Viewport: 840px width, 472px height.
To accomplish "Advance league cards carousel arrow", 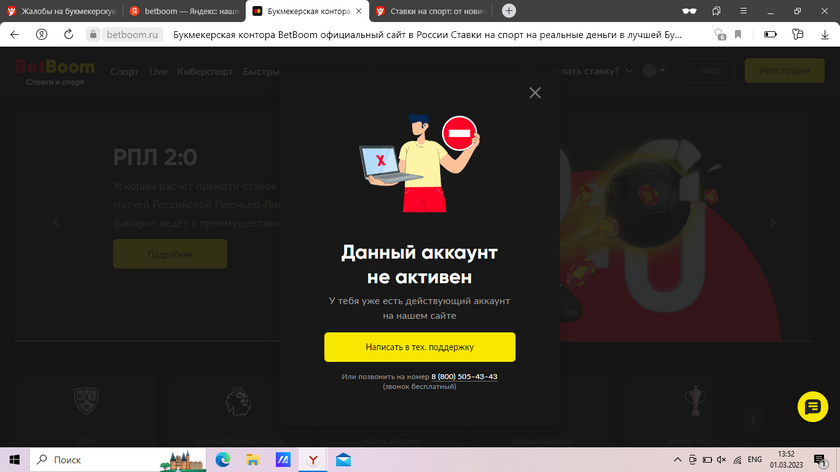I will [x=753, y=419].
